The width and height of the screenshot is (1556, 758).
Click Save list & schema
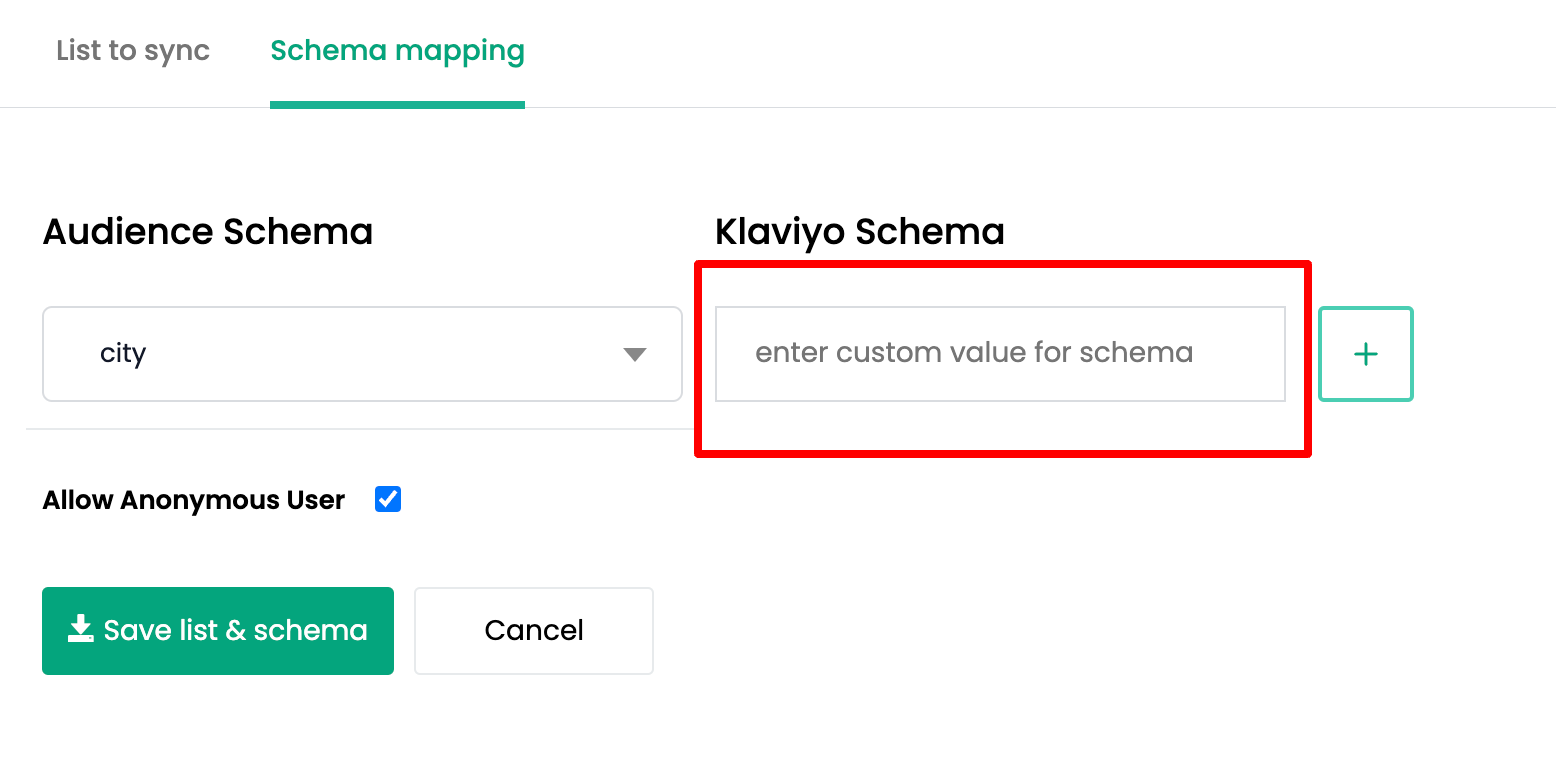(217, 630)
